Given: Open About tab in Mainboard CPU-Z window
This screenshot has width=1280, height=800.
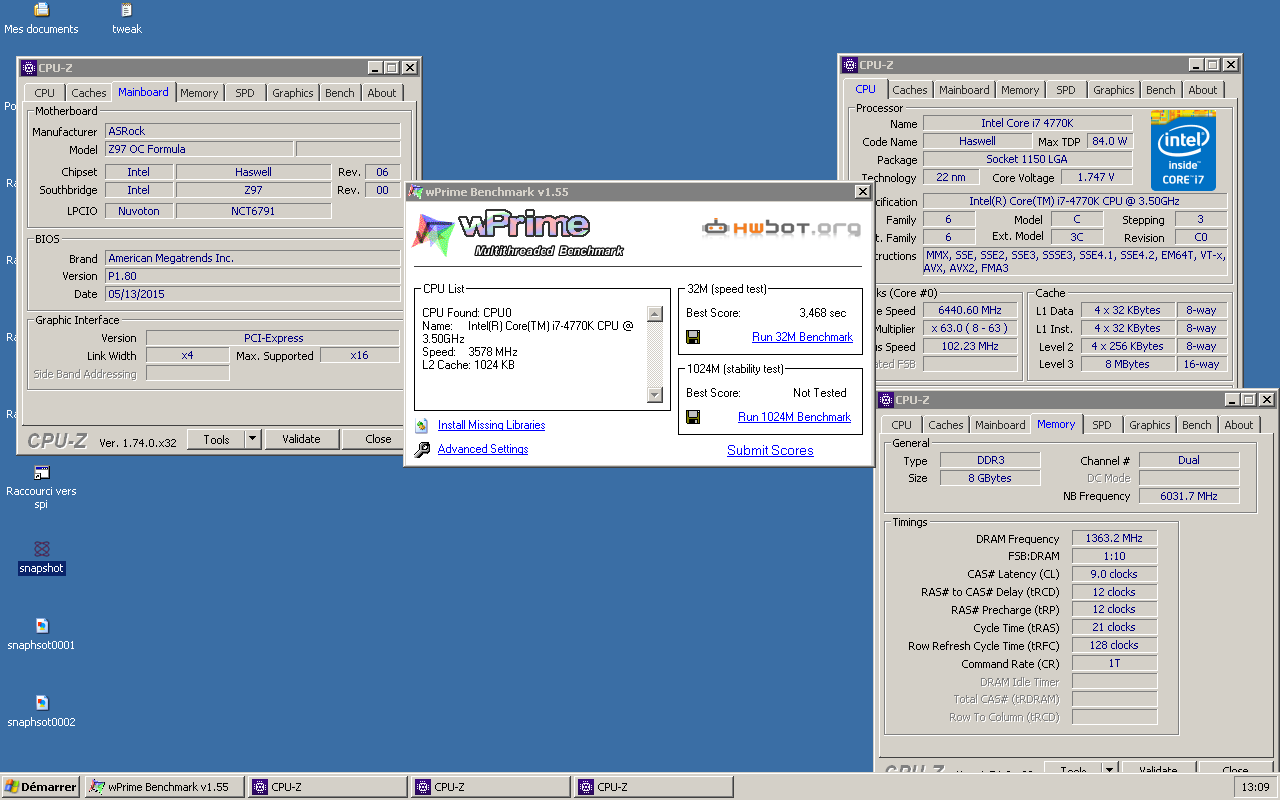Looking at the screenshot, I should pos(382,93).
